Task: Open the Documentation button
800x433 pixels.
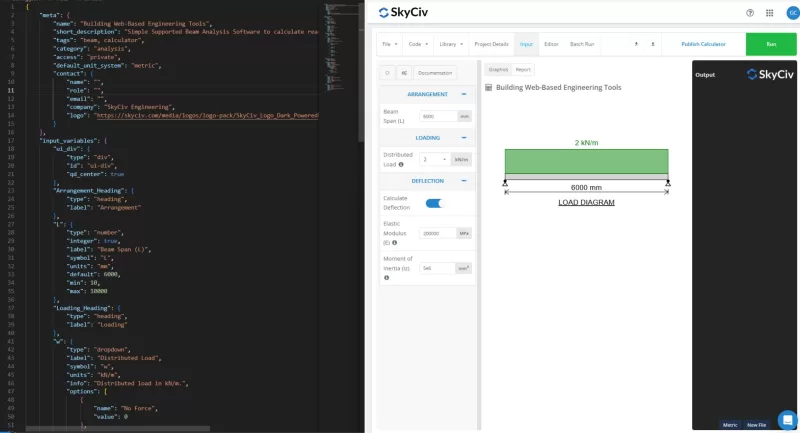Action: coord(435,73)
